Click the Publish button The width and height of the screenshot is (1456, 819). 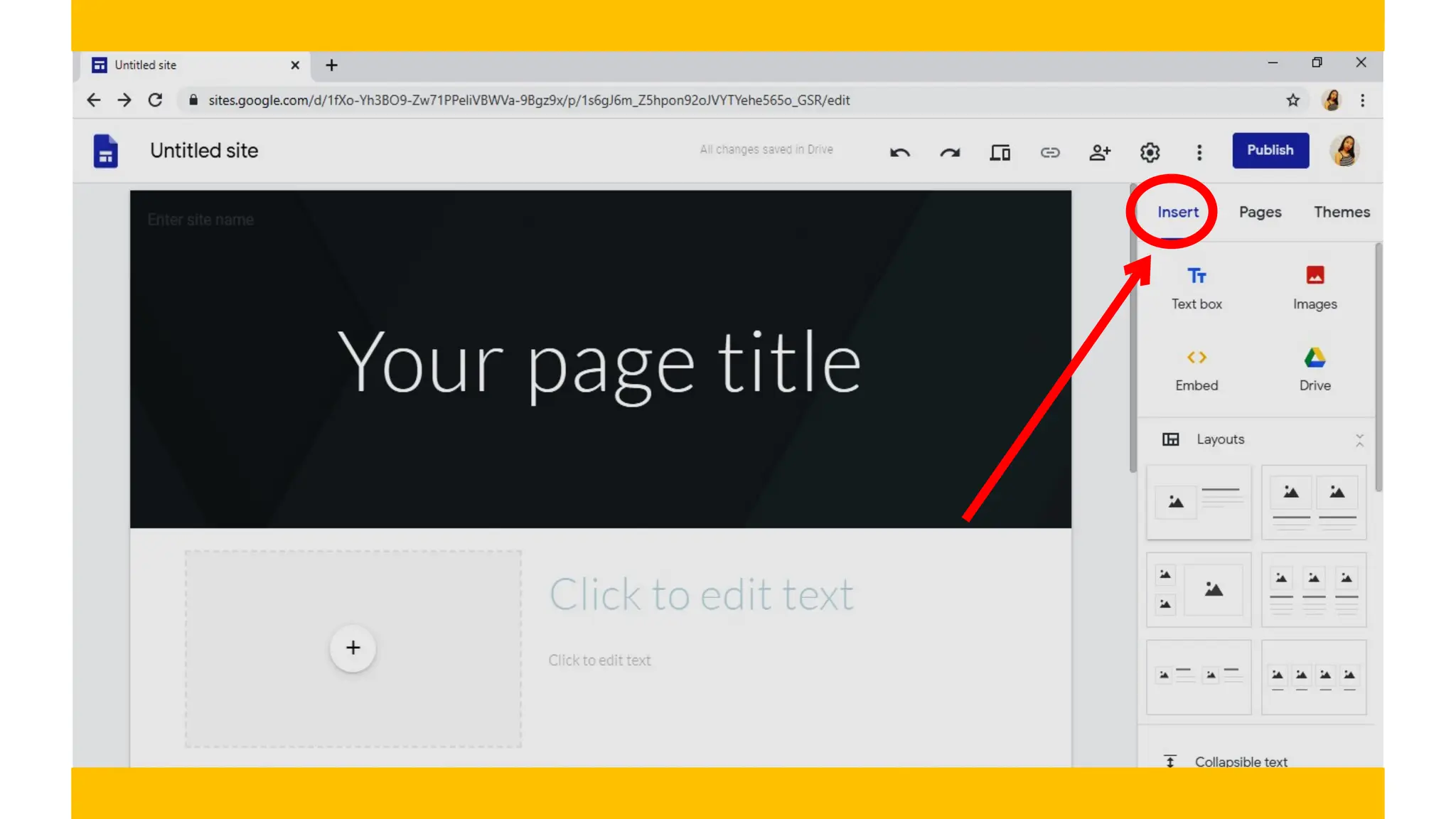(x=1270, y=150)
